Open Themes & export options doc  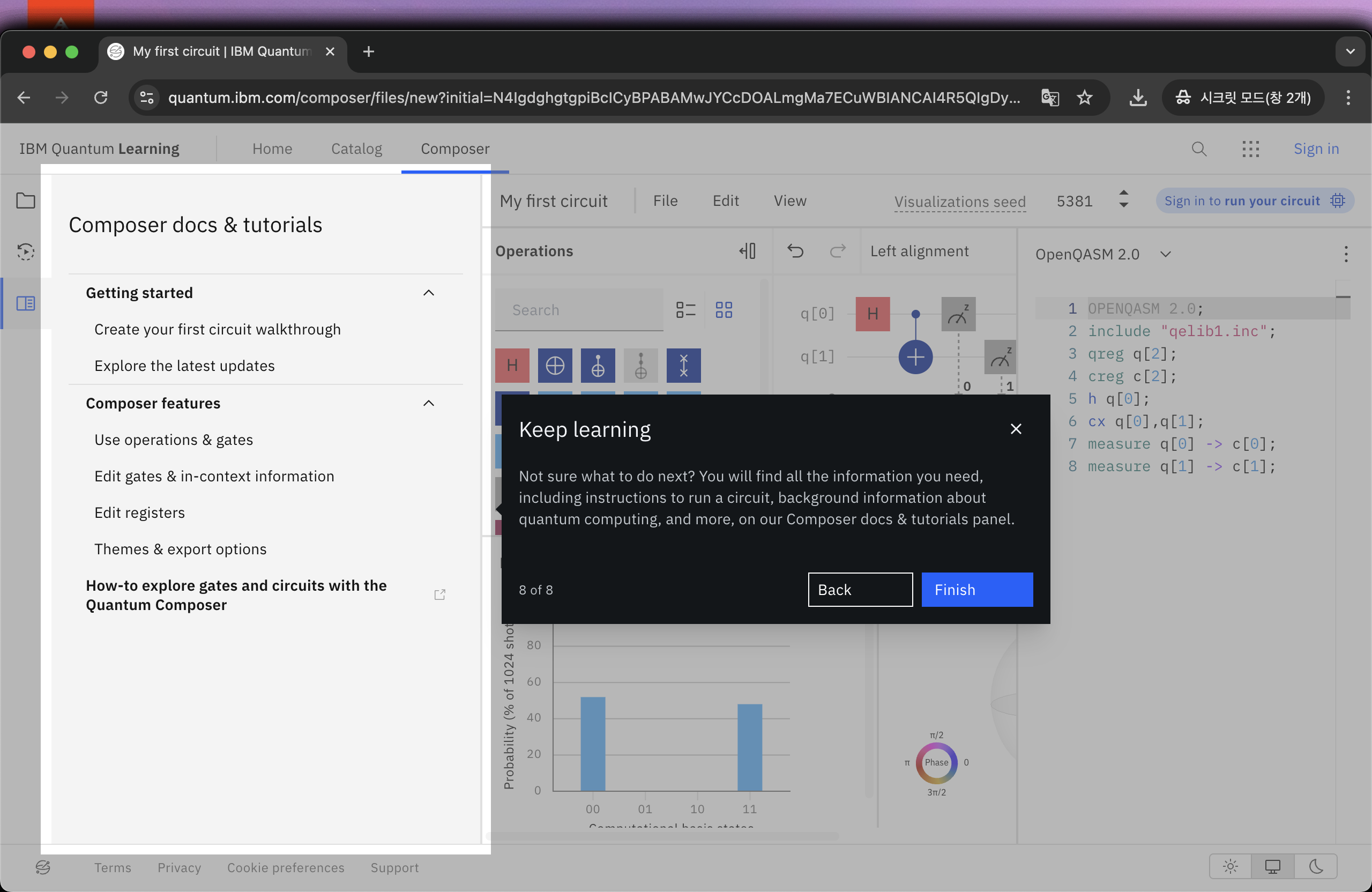pyautogui.click(x=181, y=549)
